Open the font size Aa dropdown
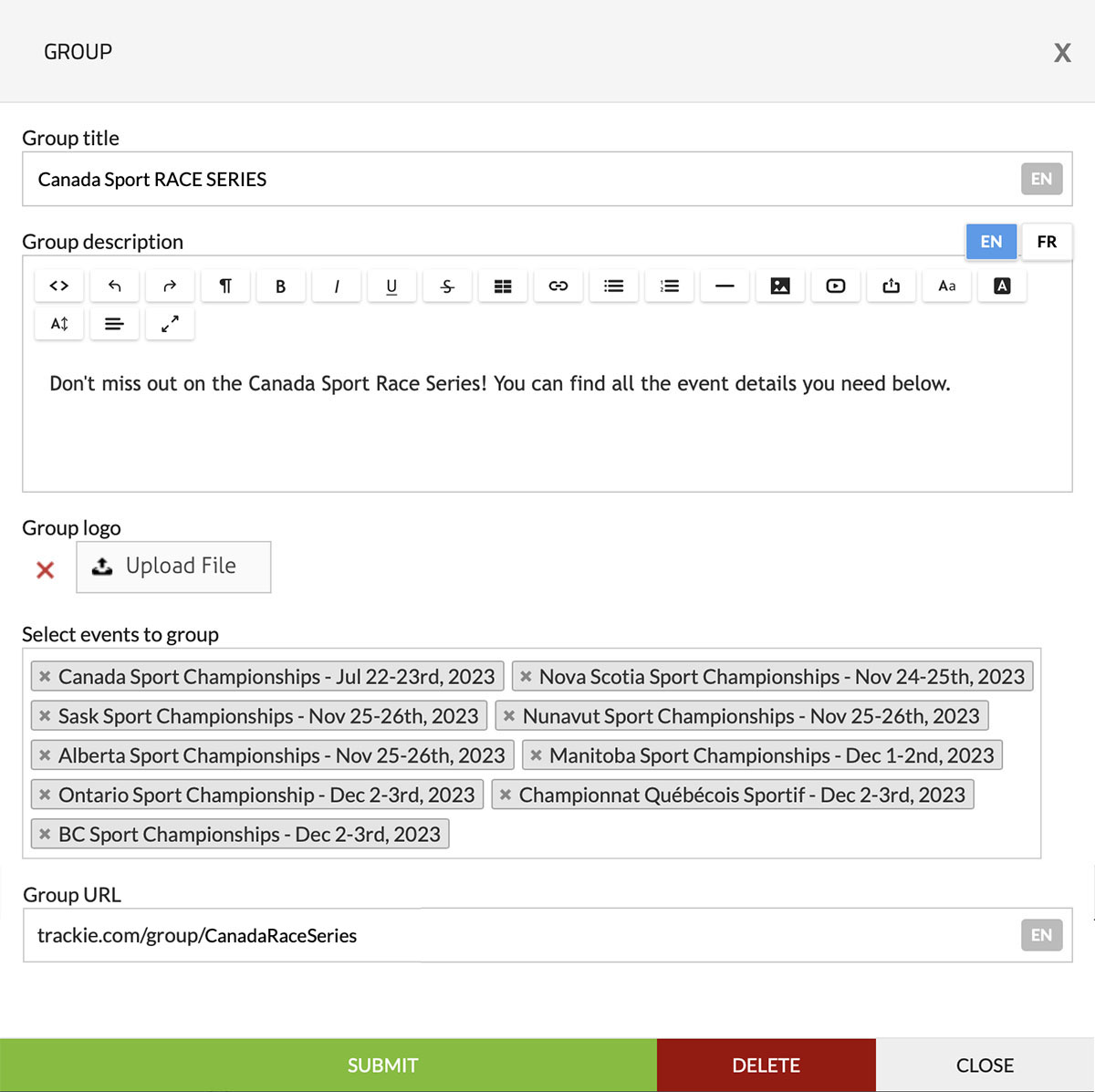Screen dimensions: 1095x1092 [x=947, y=286]
